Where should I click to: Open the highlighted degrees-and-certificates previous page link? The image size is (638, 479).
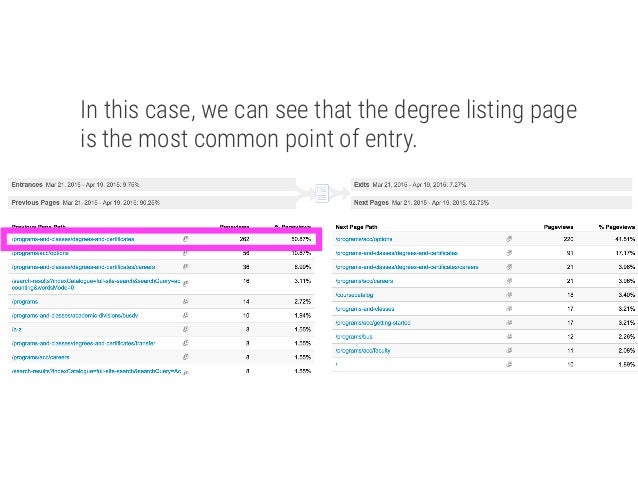click(x=73, y=239)
